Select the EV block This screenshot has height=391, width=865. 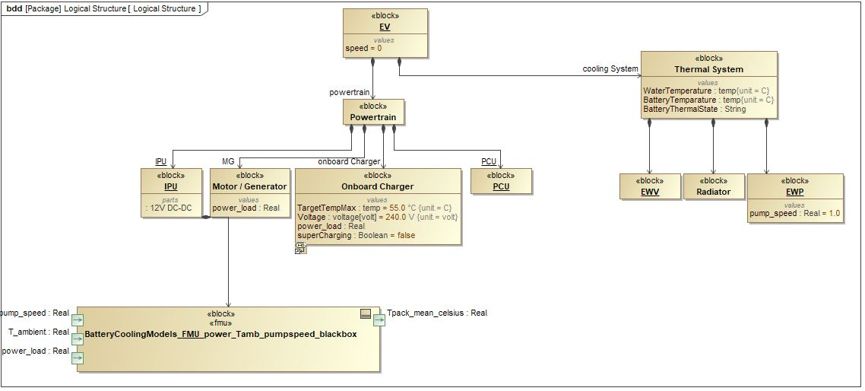pos(385,33)
